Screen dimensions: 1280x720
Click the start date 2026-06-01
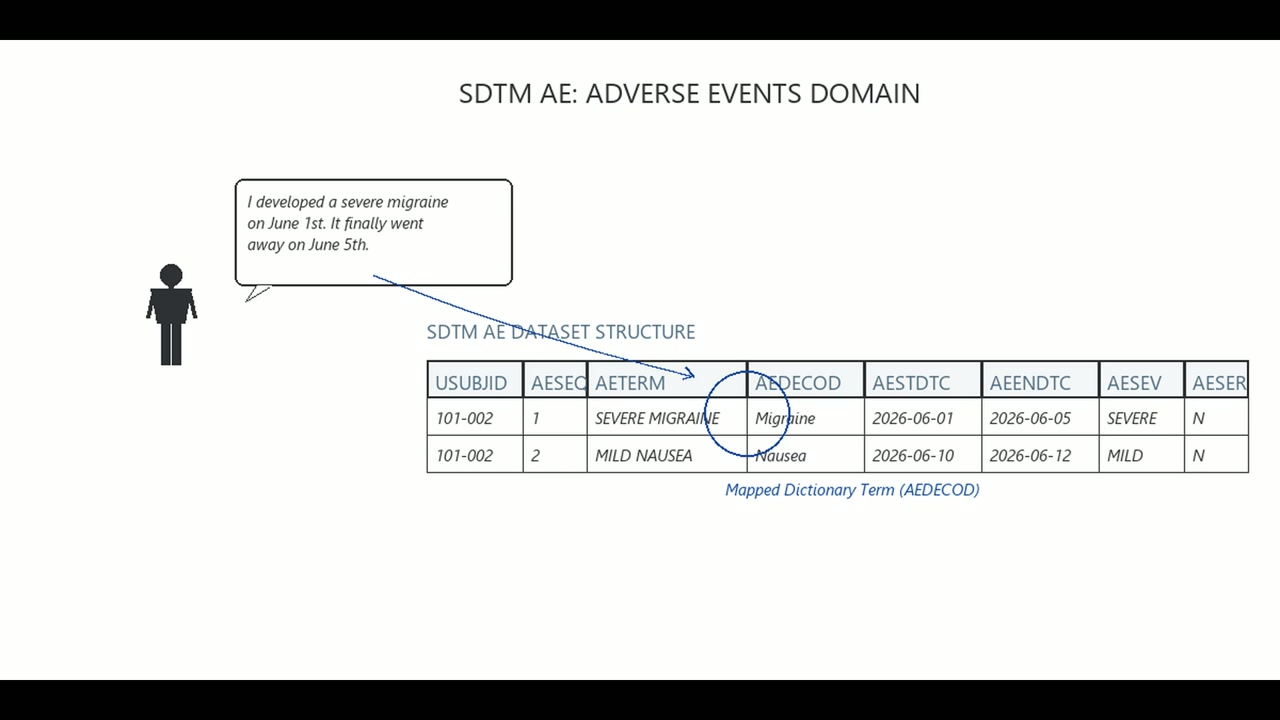pos(923,418)
